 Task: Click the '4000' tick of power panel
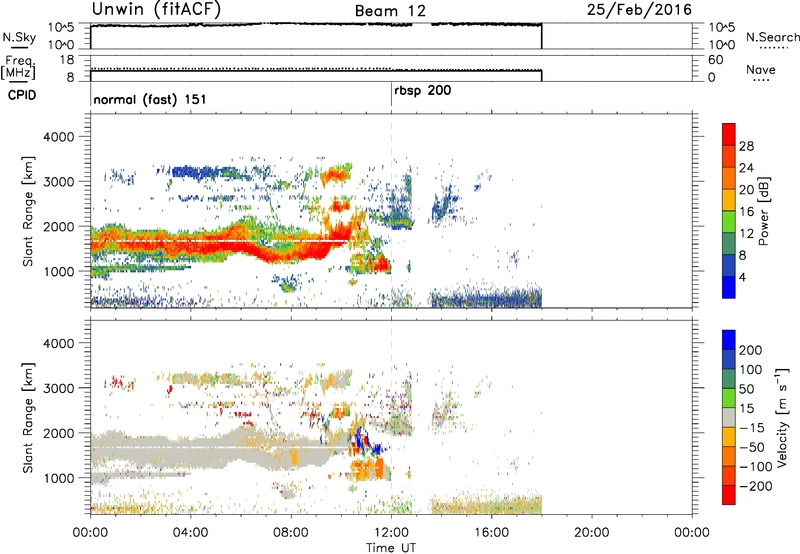pyautogui.click(x=58, y=137)
